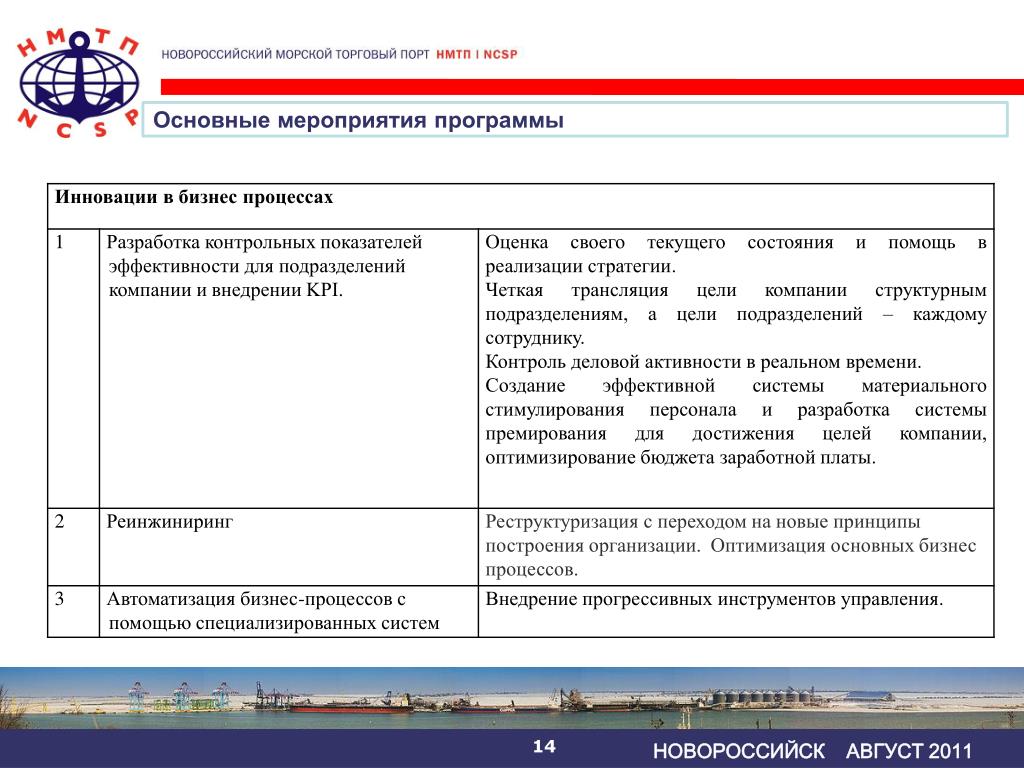The height and width of the screenshot is (768, 1024).
Task: Click the NMTP NCSP anchor globe logo
Action: (78, 83)
